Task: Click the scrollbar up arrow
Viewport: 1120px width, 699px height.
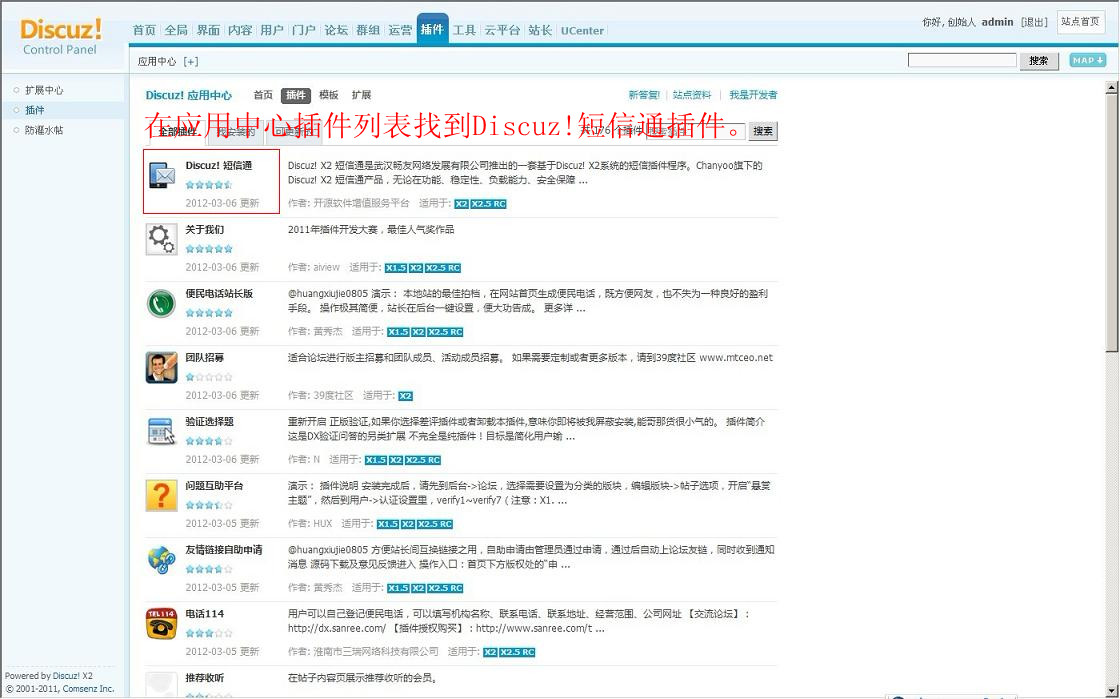Action: pos(1111,88)
